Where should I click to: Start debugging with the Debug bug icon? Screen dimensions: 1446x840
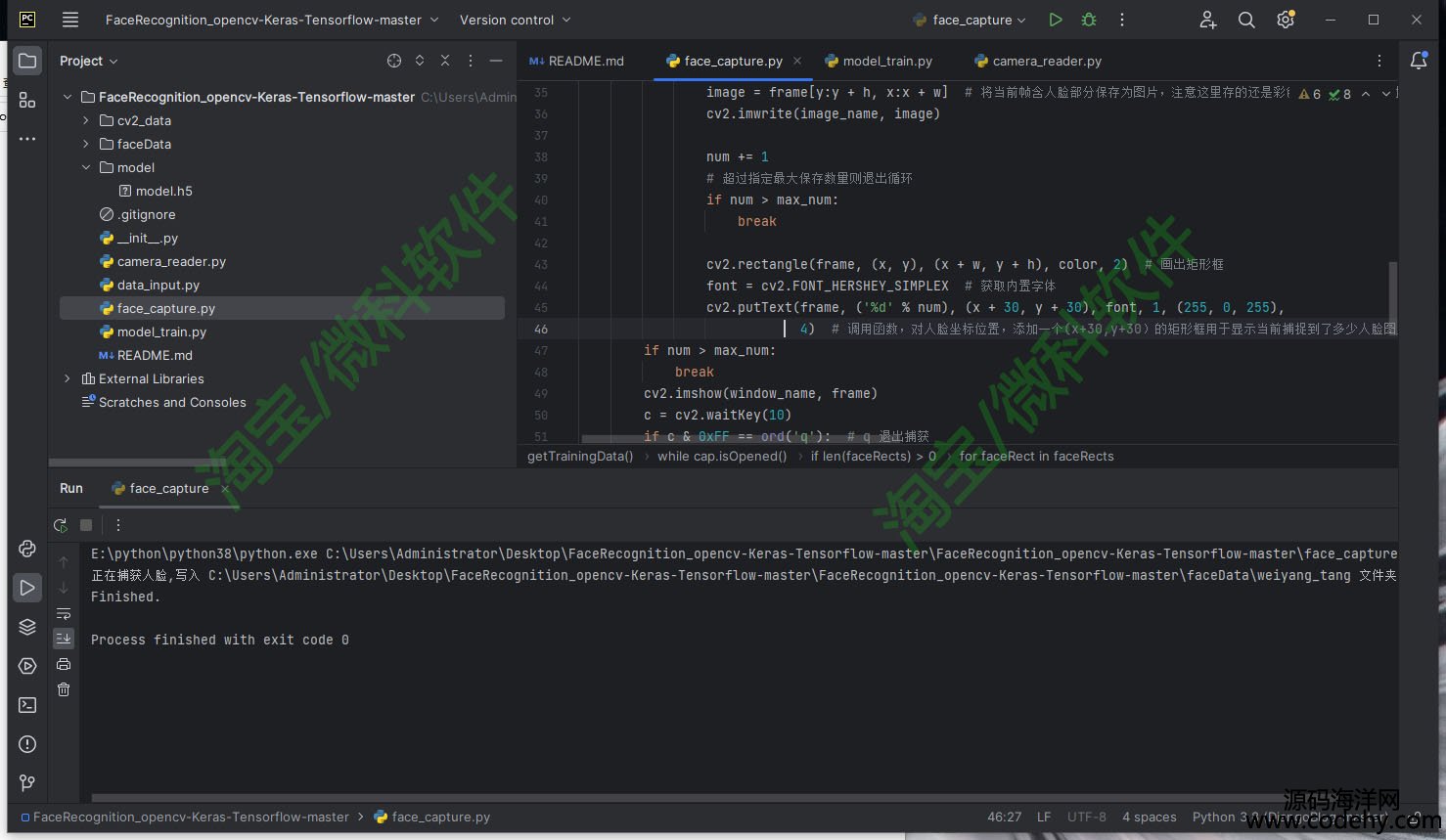pyautogui.click(x=1088, y=20)
